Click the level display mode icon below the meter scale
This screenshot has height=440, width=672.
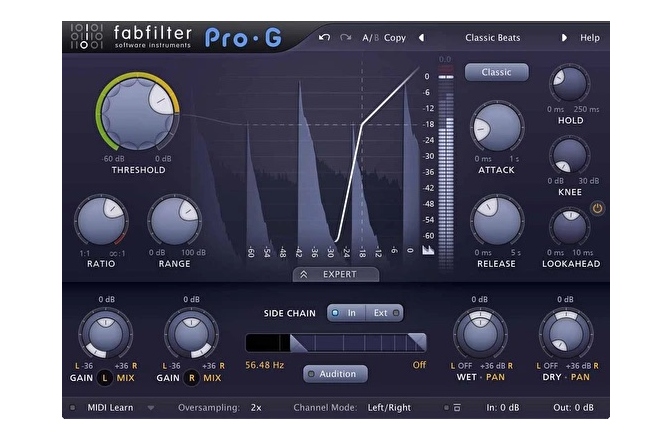point(428,250)
